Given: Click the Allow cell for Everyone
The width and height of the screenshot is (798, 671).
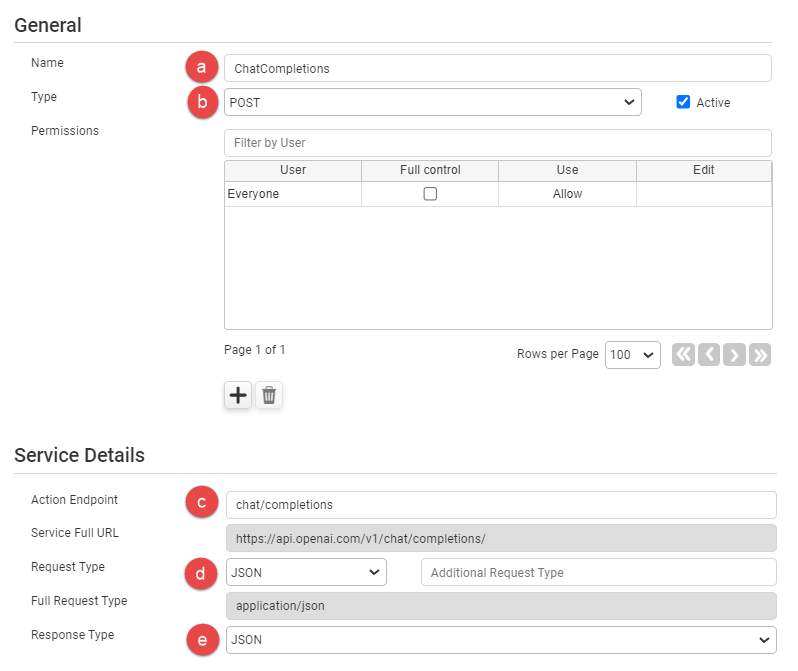Looking at the screenshot, I should [567, 194].
